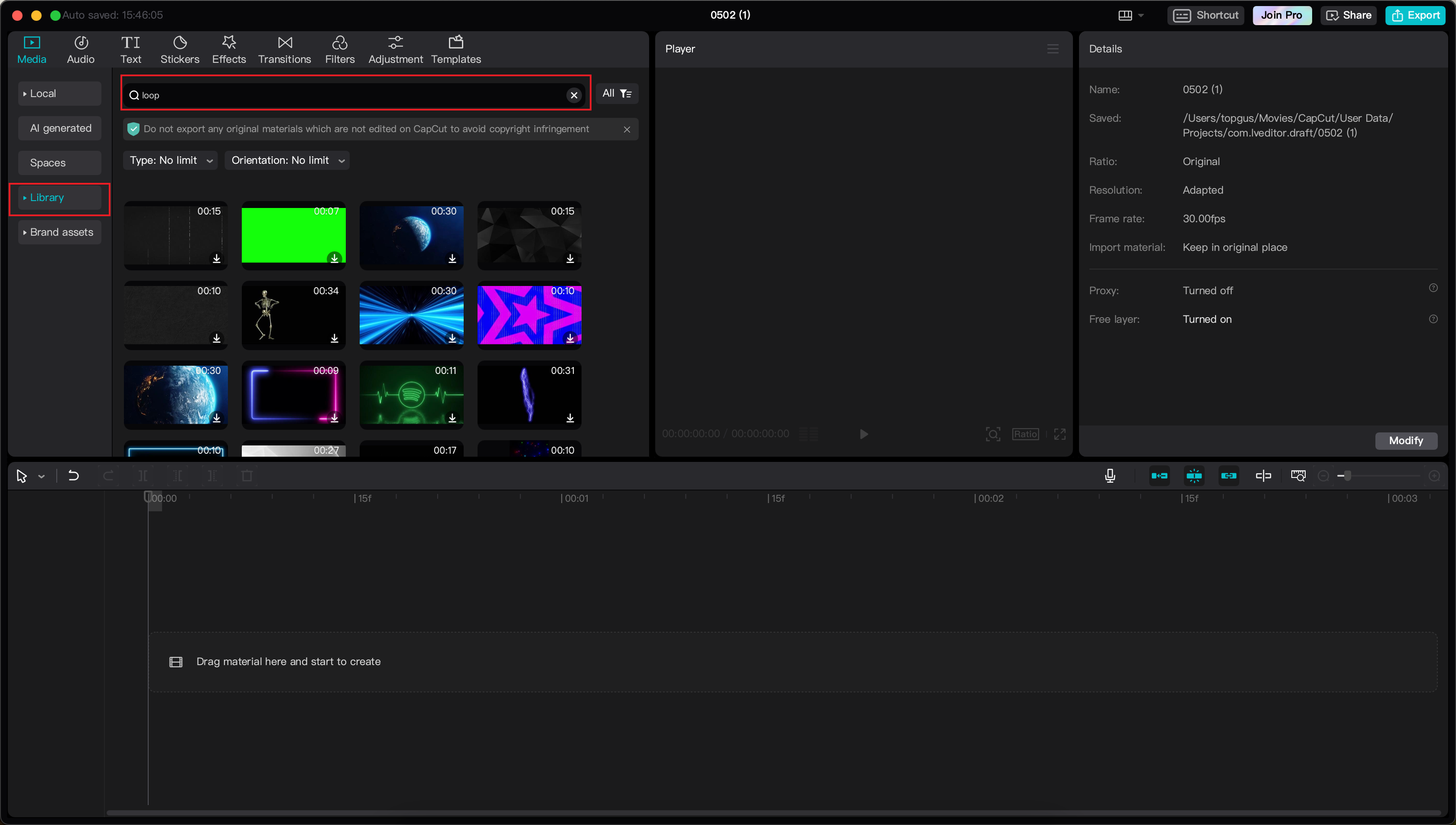The width and height of the screenshot is (1456, 825).
Task: Open the Adjustment panel
Action: point(396,49)
